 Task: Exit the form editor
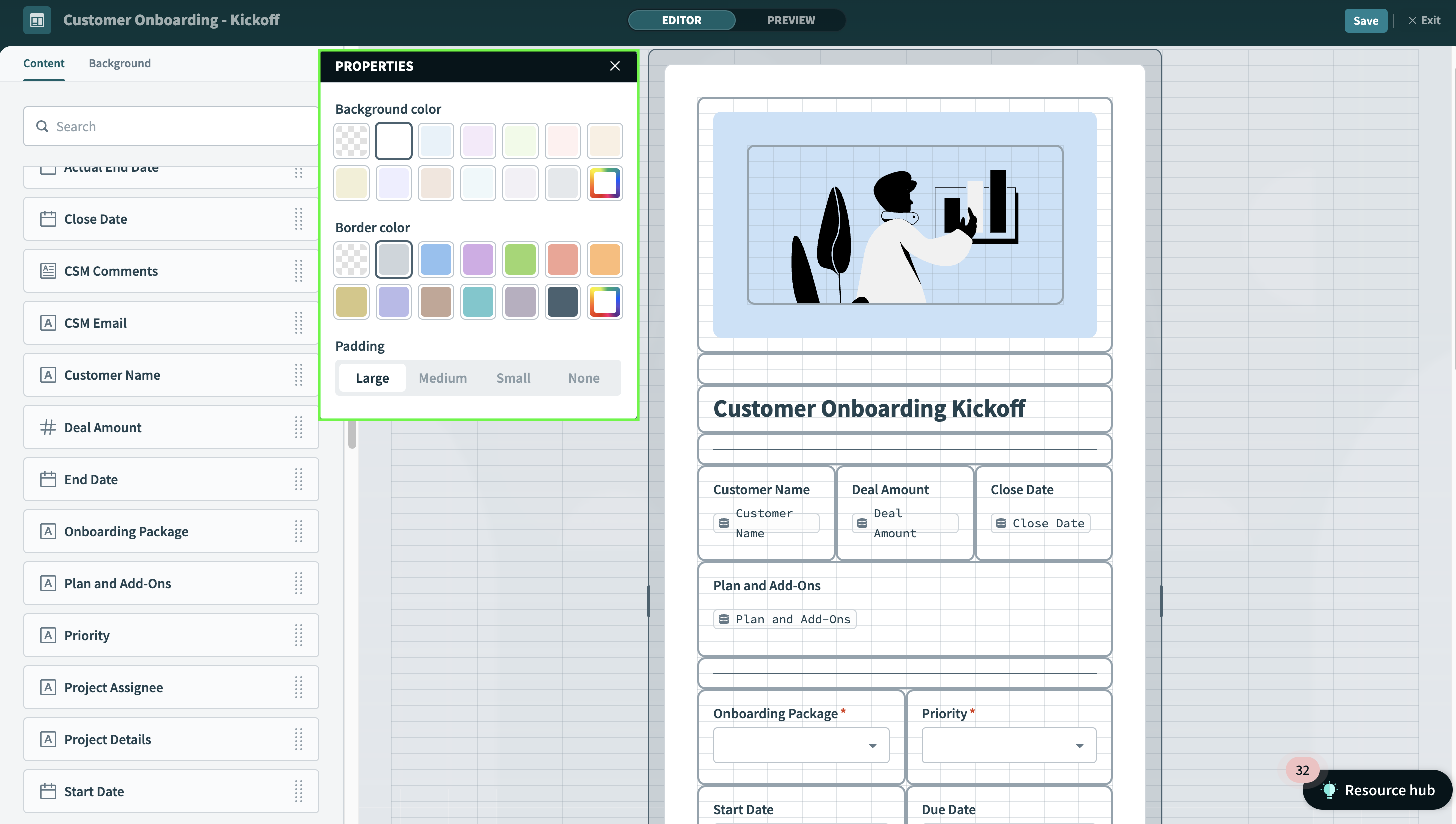[x=1424, y=20]
